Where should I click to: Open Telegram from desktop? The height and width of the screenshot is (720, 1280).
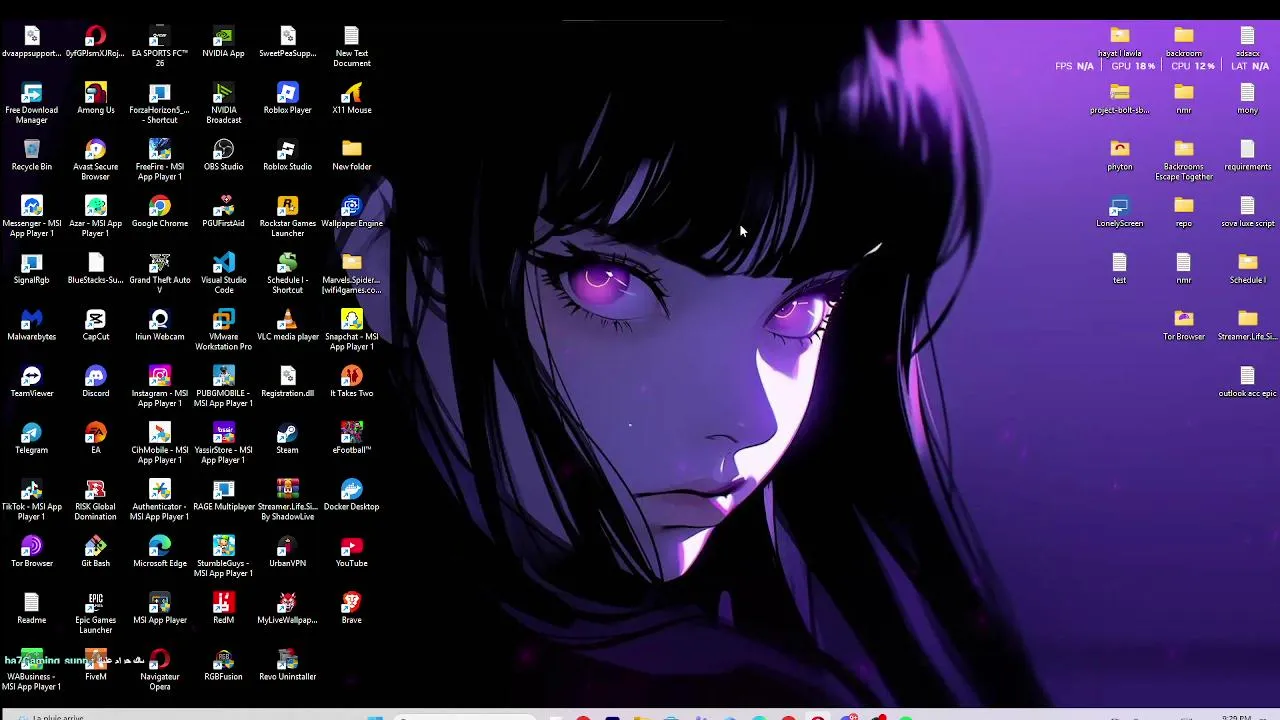tap(32, 440)
